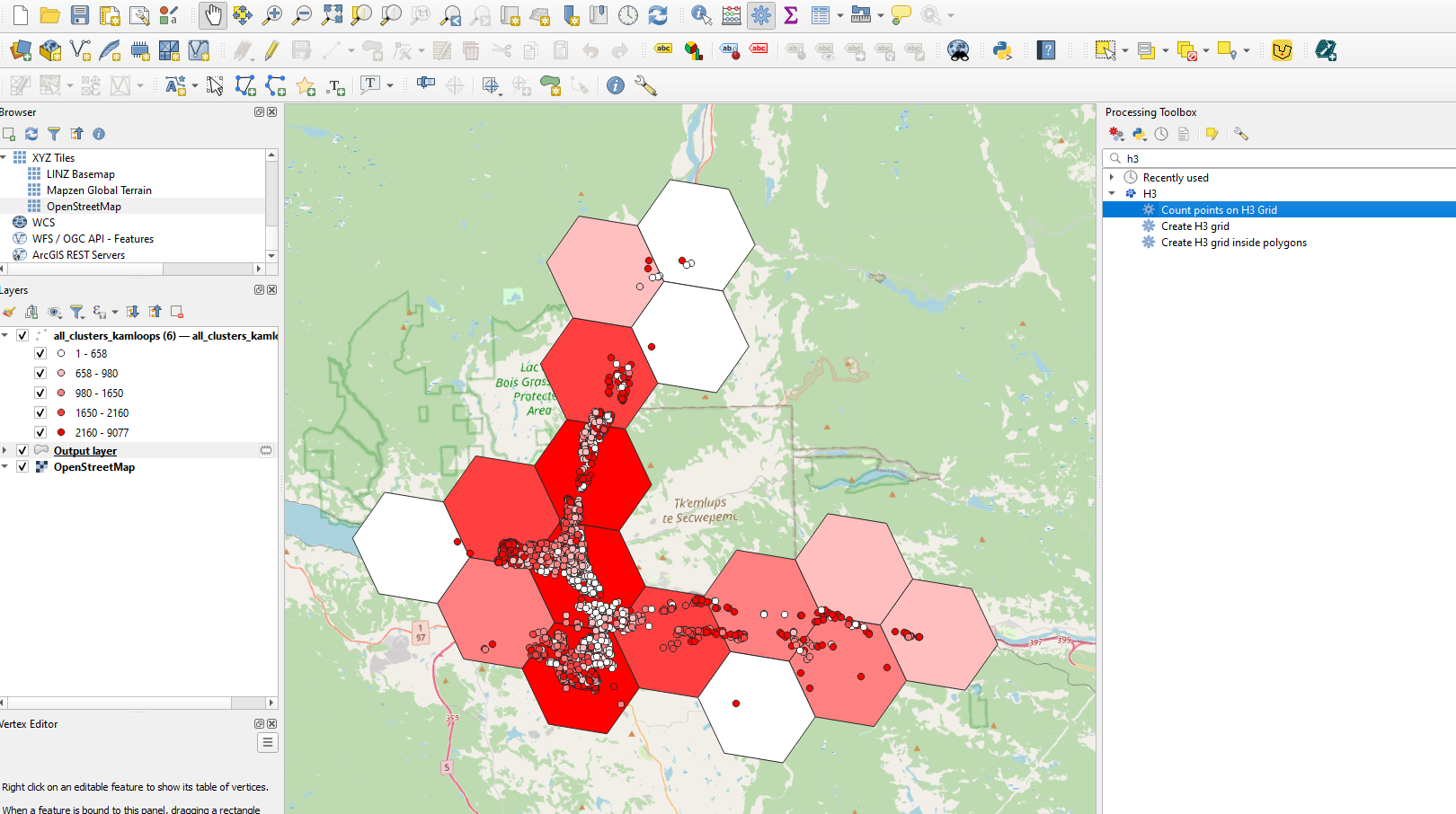Refresh the Browser panel

(x=31, y=134)
